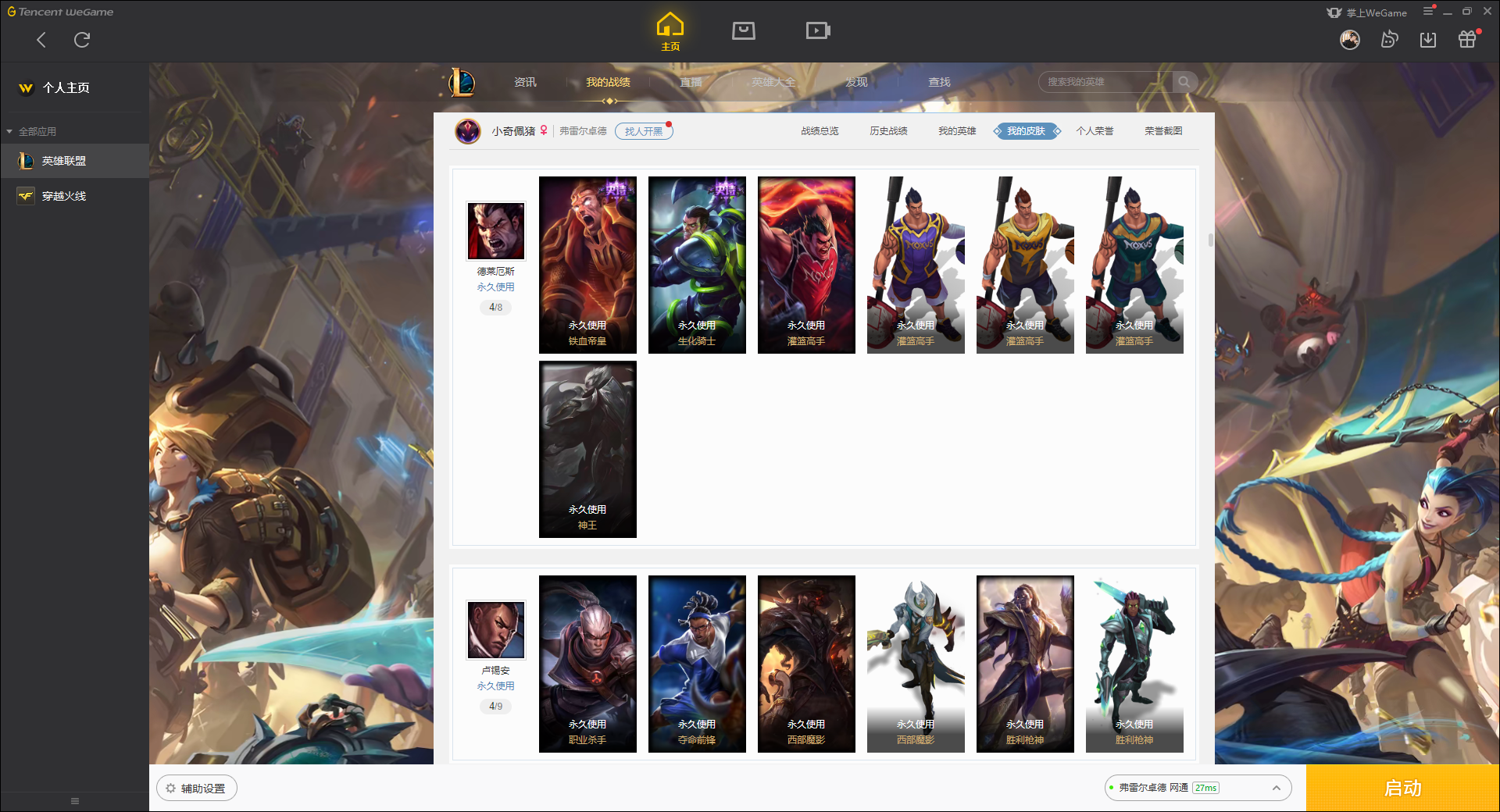Screen dimensions: 1500x812
Task: Select 穿越火线 in the sidebar
Action: (74, 196)
